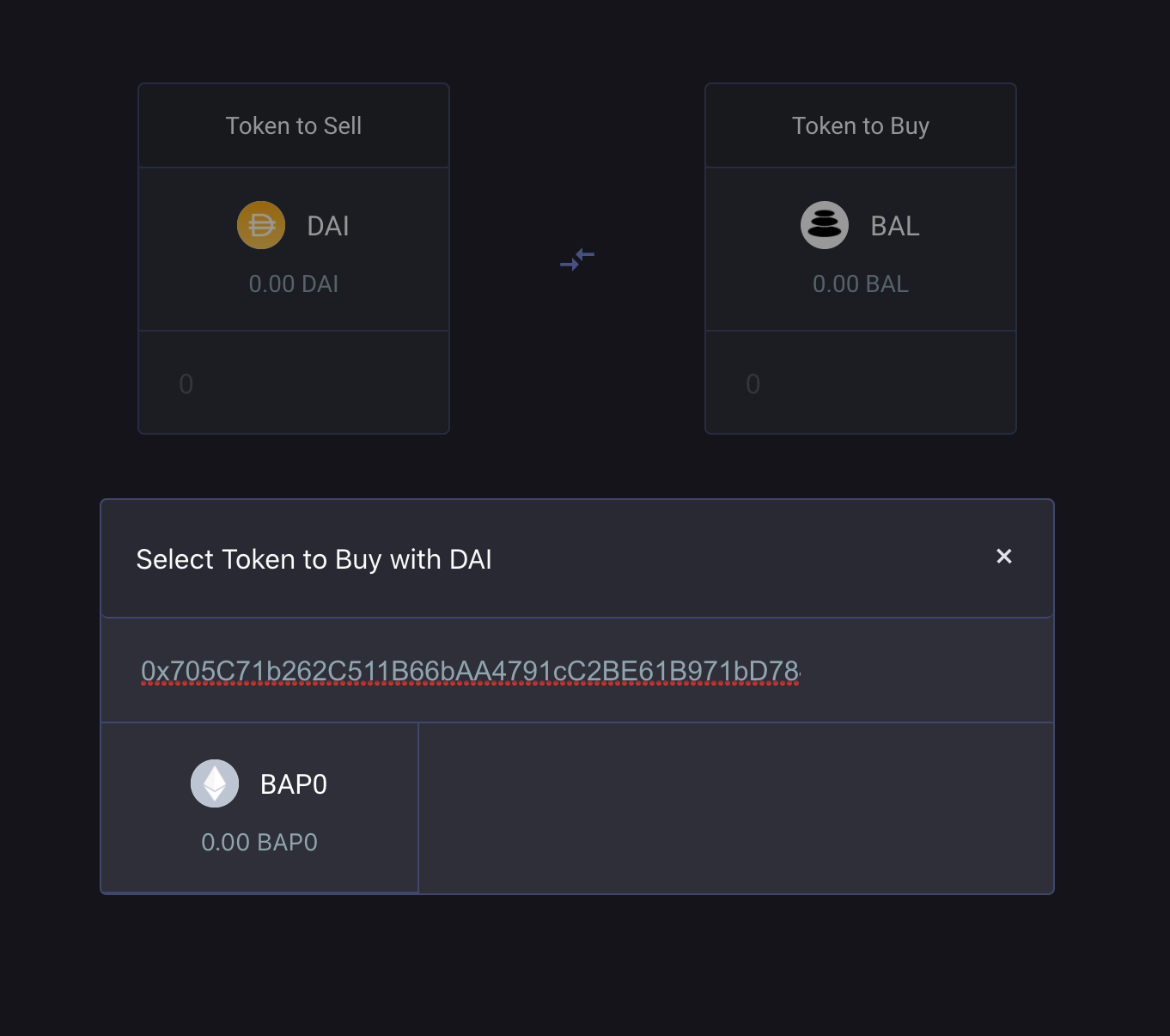
Task: Click the sell amount input field
Action: (x=294, y=383)
